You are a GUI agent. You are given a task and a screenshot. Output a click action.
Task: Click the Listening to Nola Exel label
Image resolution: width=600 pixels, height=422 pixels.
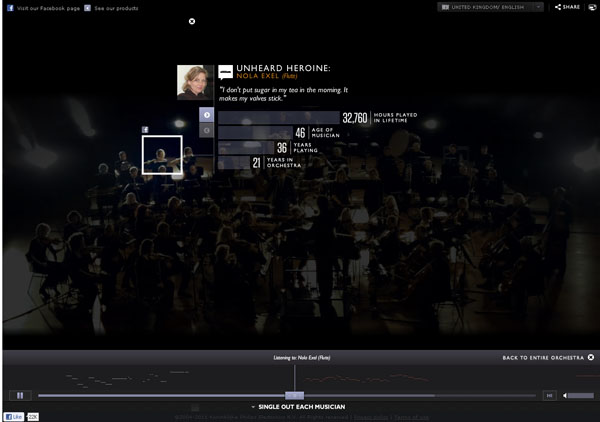coord(302,358)
